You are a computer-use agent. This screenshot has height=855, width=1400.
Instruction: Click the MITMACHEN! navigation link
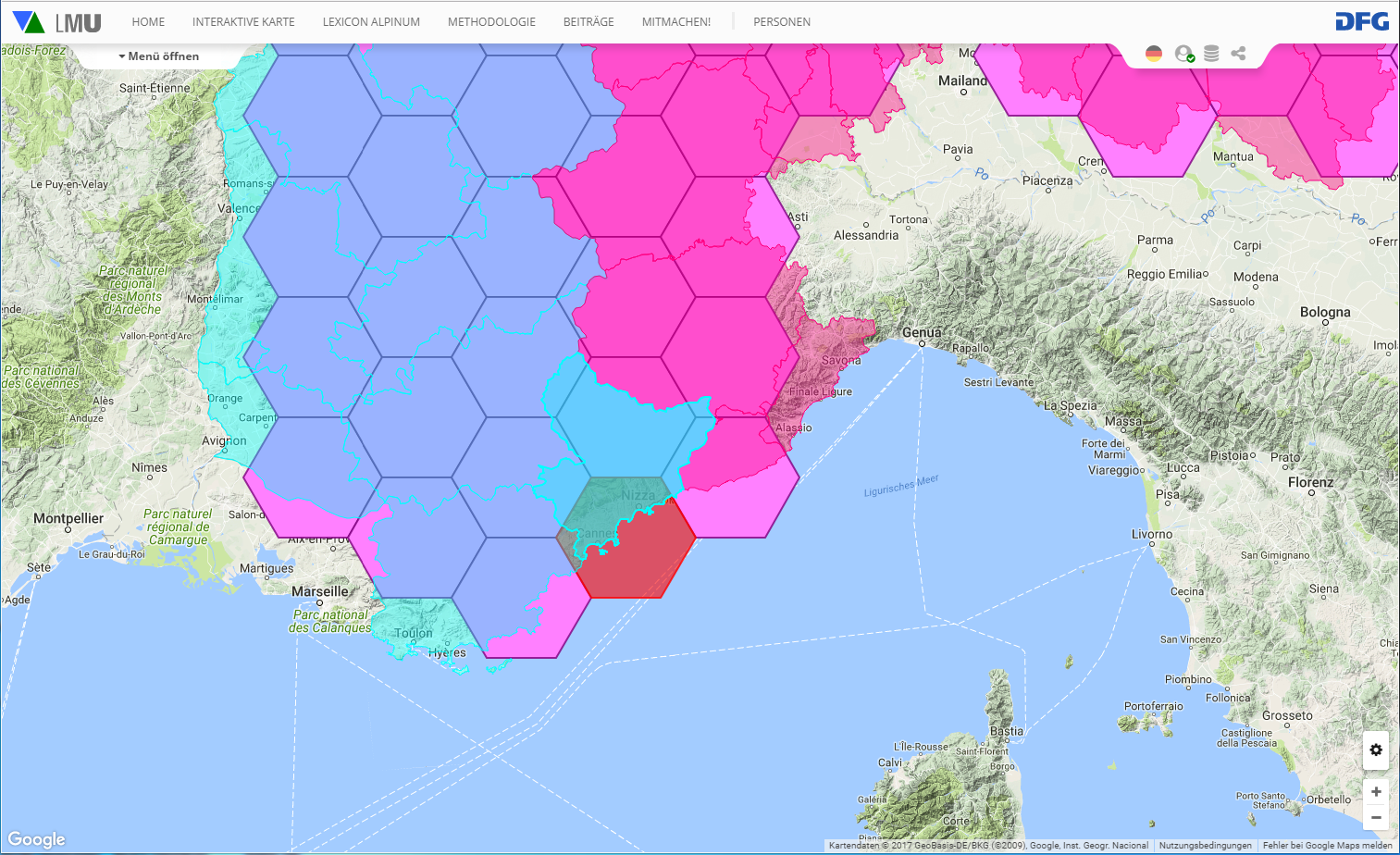point(676,22)
